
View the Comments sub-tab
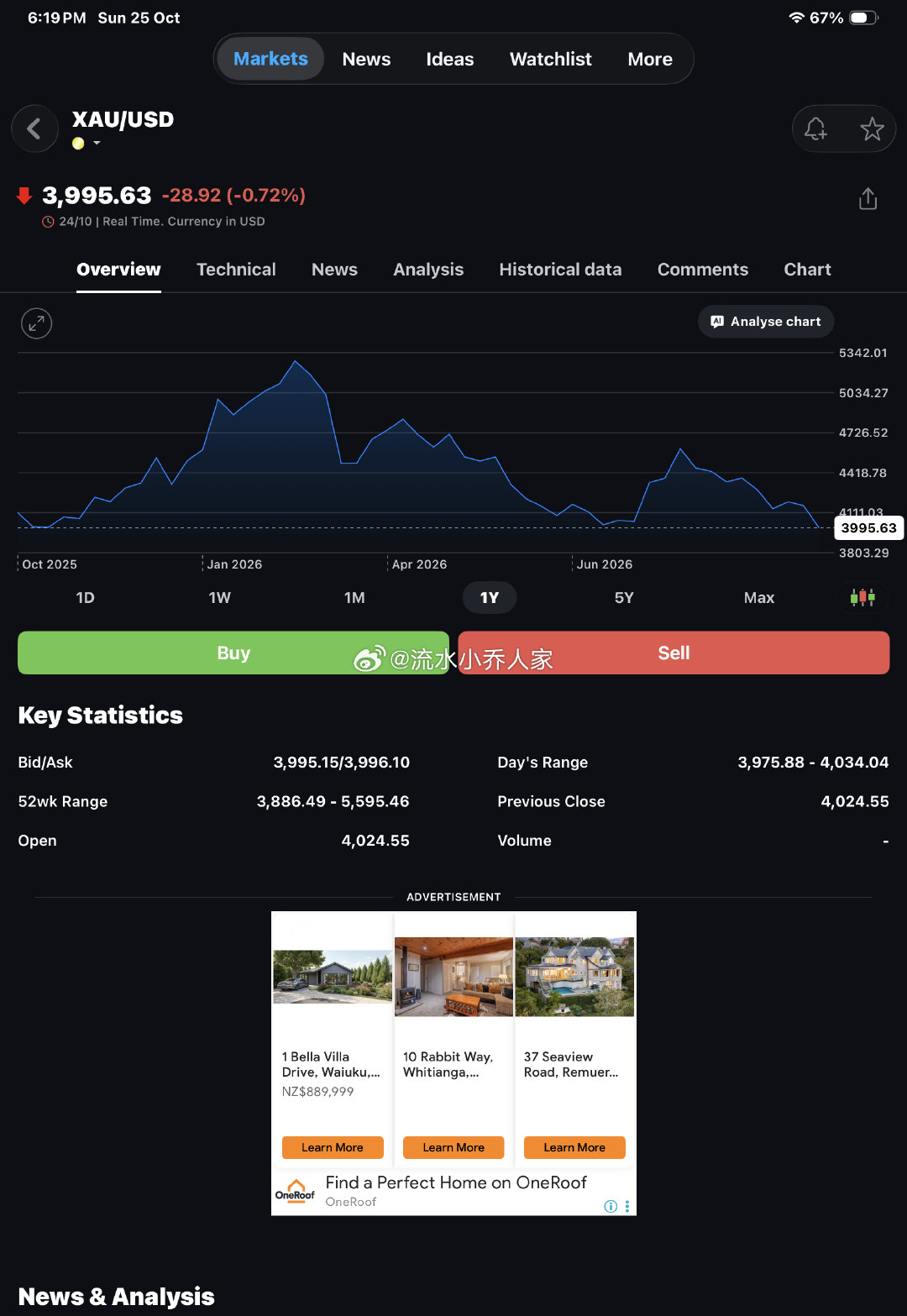point(703,270)
